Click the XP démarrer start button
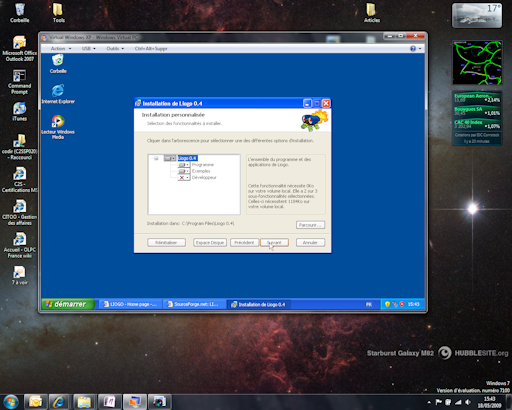The height and width of the screenshot is (410, 512). [68, 304]
